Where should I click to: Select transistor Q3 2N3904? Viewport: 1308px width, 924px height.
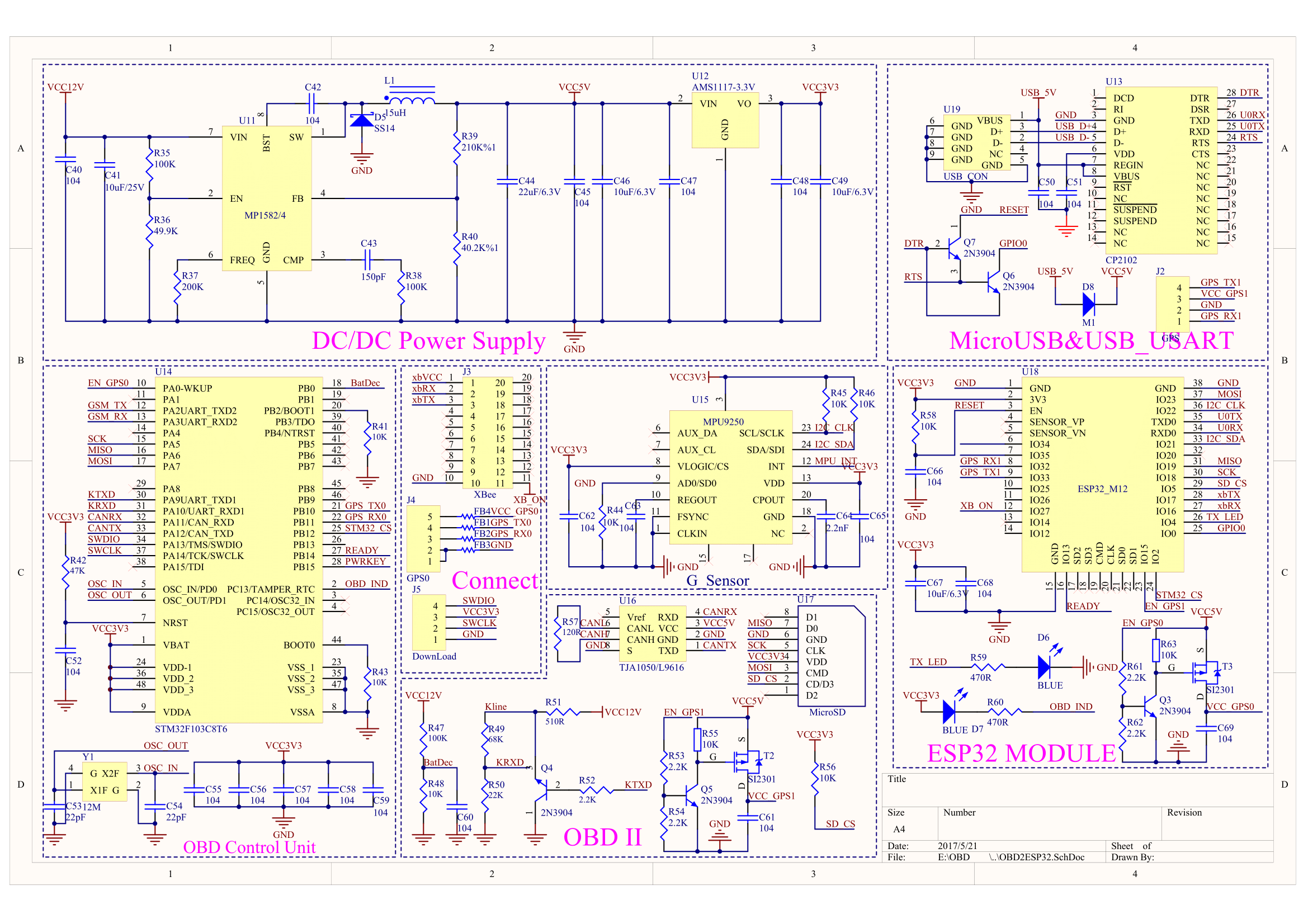pos(1150,706)
